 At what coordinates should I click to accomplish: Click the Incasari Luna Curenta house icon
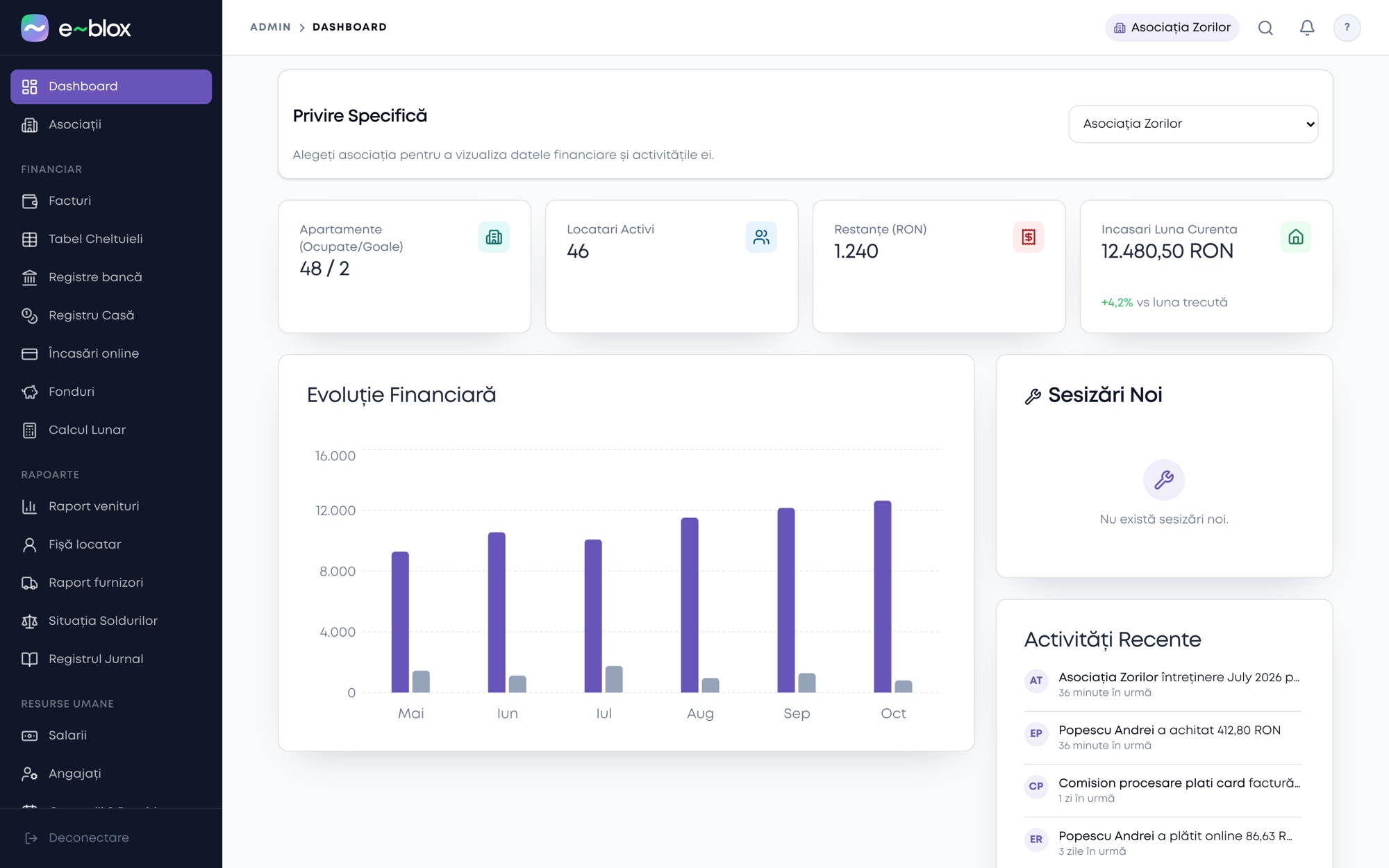point(1296,237)
